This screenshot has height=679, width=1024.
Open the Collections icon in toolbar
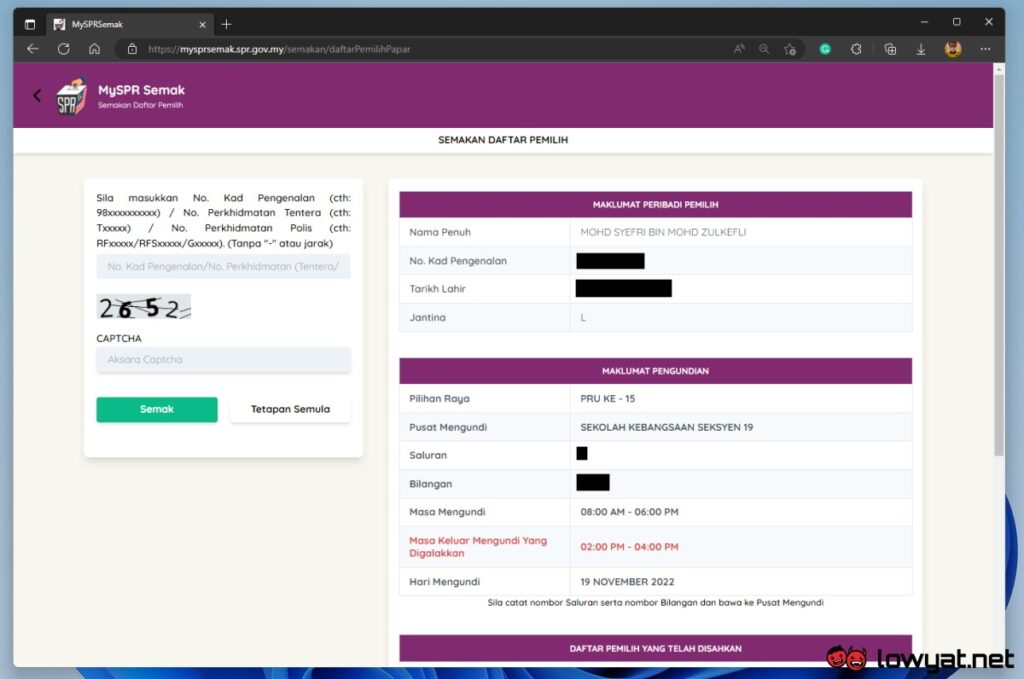(890, 49)
